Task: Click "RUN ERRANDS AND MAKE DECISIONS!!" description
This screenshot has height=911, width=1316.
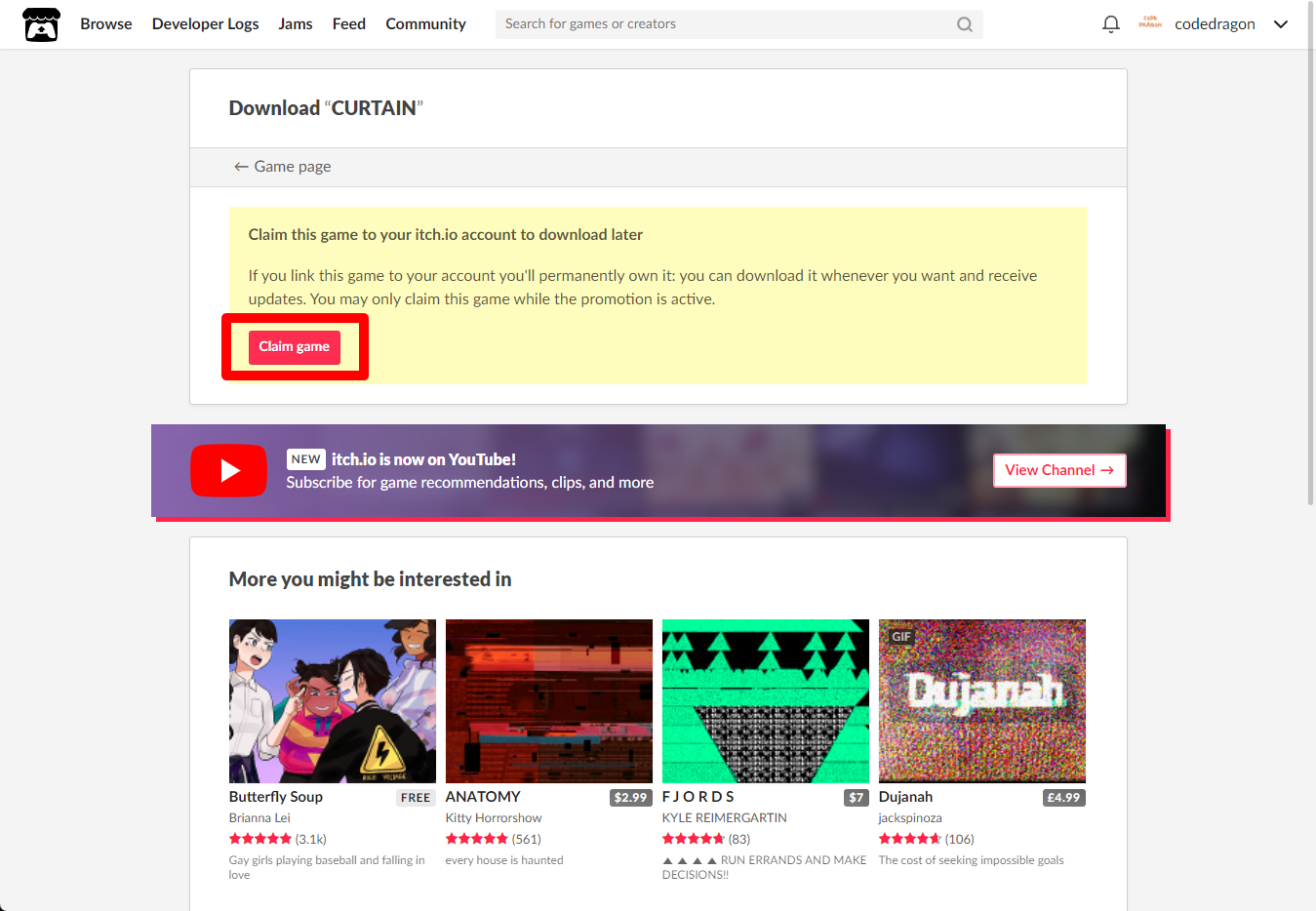Action: click(764, 867)
